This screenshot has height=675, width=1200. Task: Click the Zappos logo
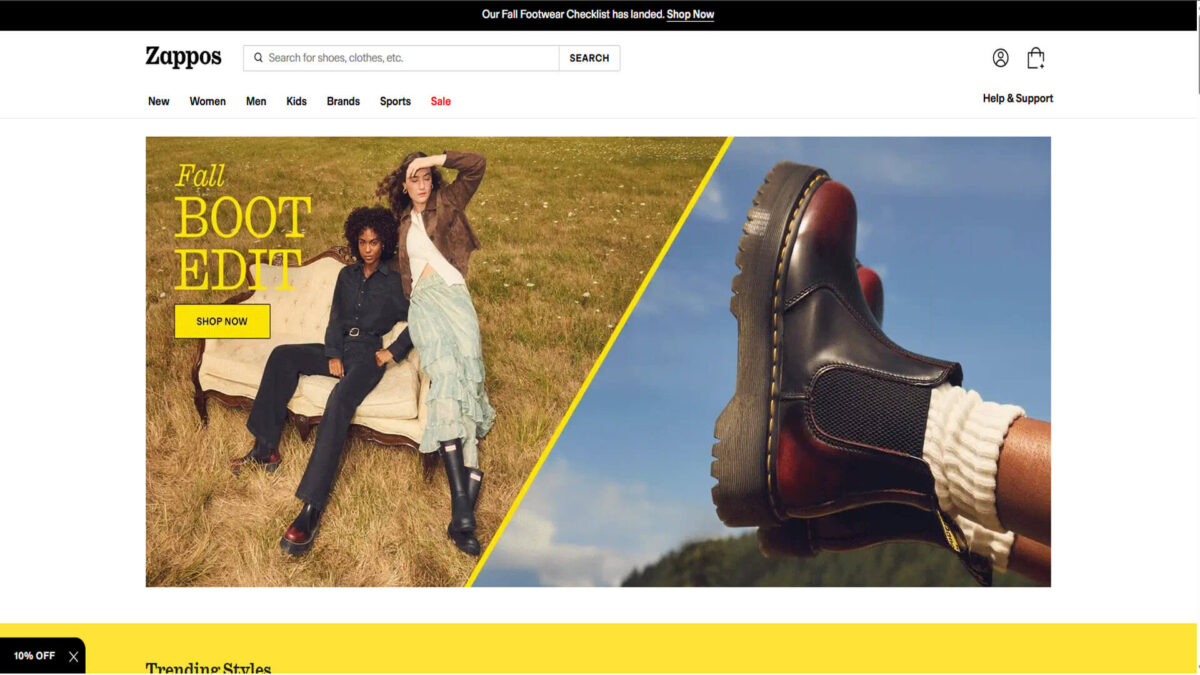(183, 57)
